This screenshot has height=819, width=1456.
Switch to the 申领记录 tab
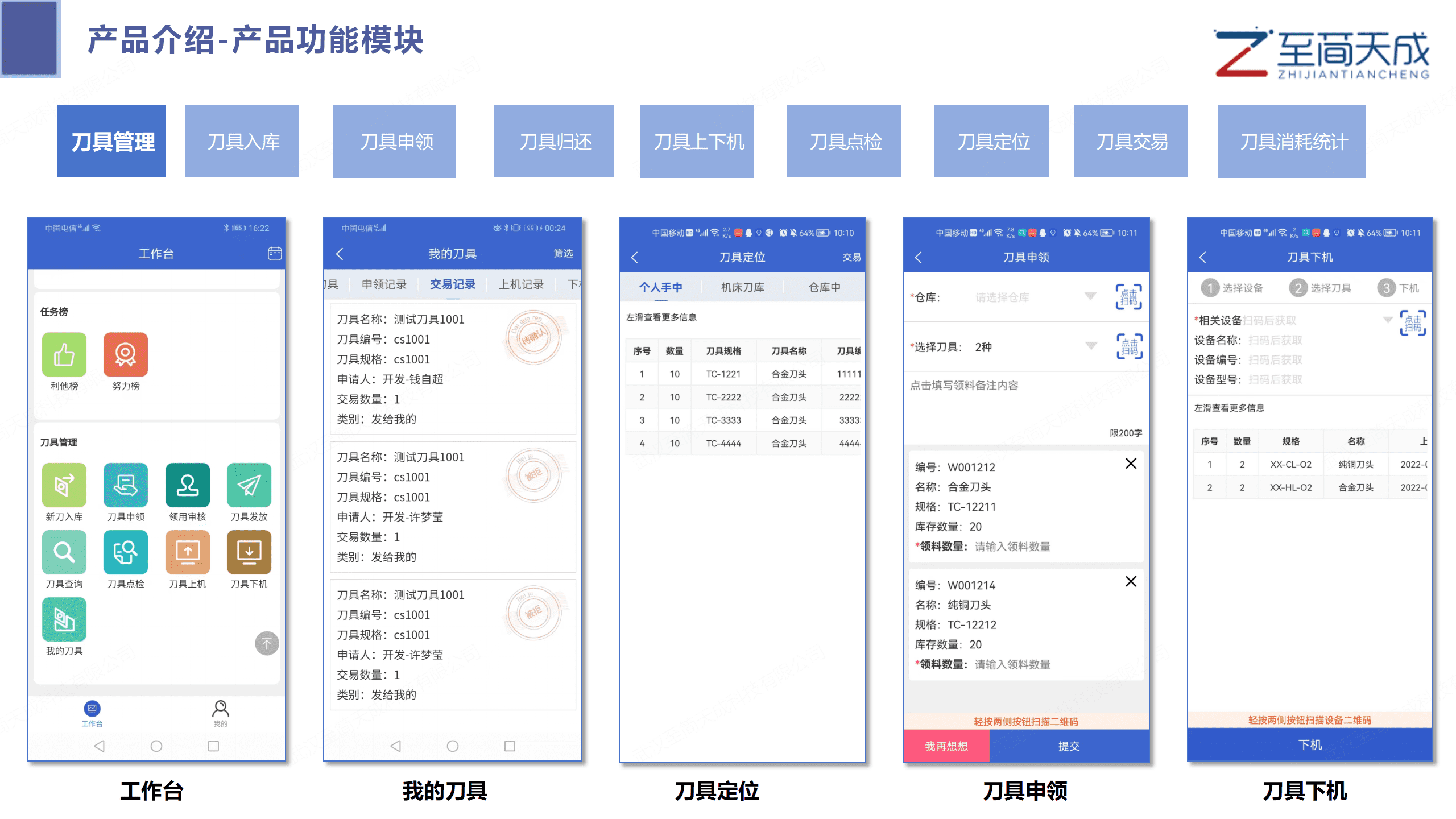tap(384, 284)
